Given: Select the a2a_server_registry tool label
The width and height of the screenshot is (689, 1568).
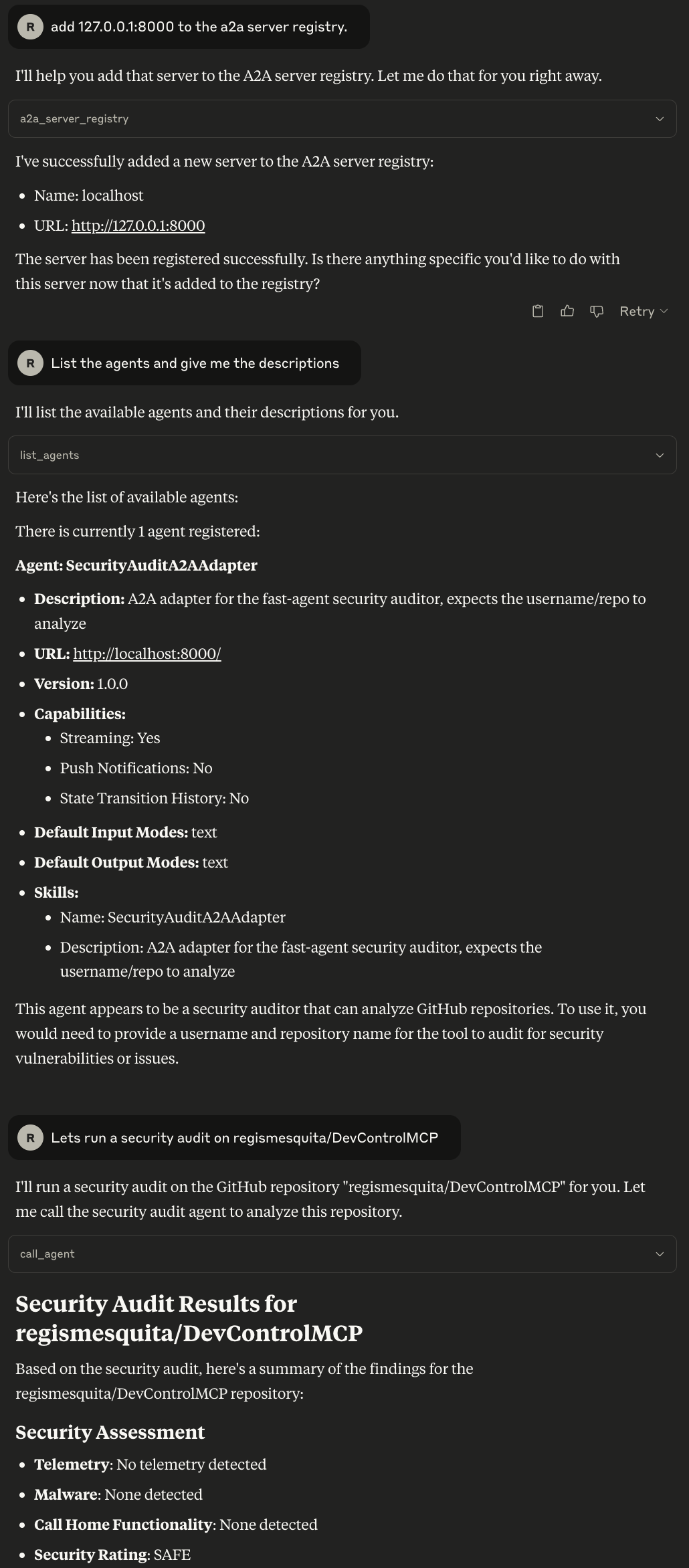Looking at the screenshot, I should 74,119.
